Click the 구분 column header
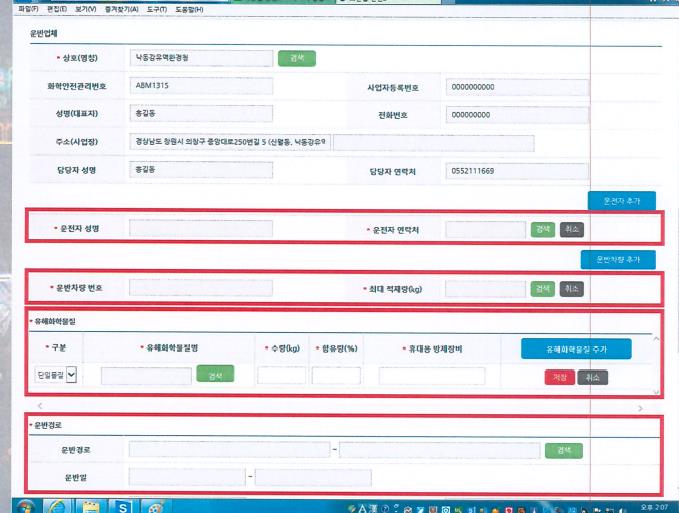The width and height of the screenshot is (679, 513). tap(58, 347)
